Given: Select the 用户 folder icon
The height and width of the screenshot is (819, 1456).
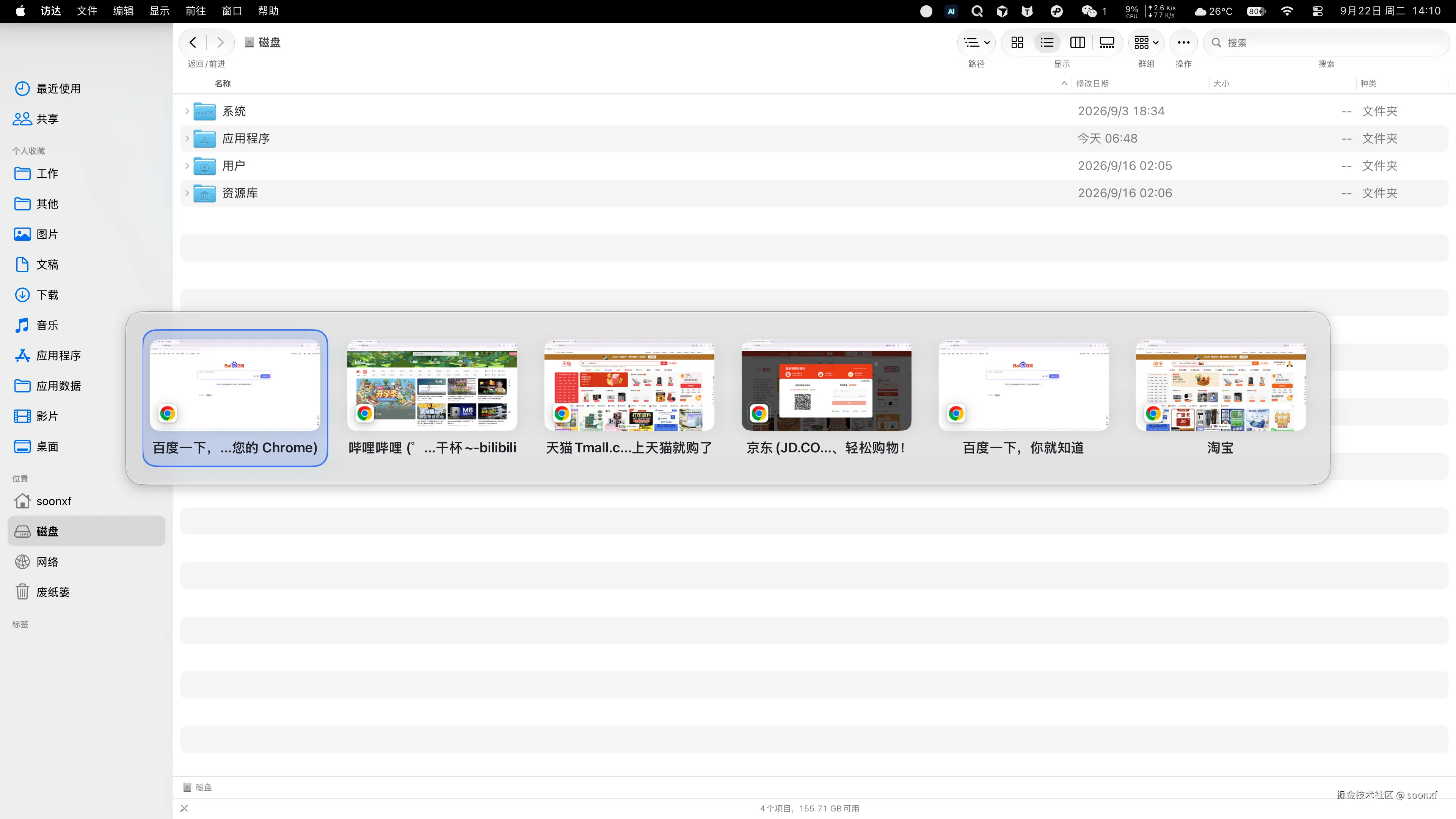Looking at the screenshot, I should click(x=205, y=166).
